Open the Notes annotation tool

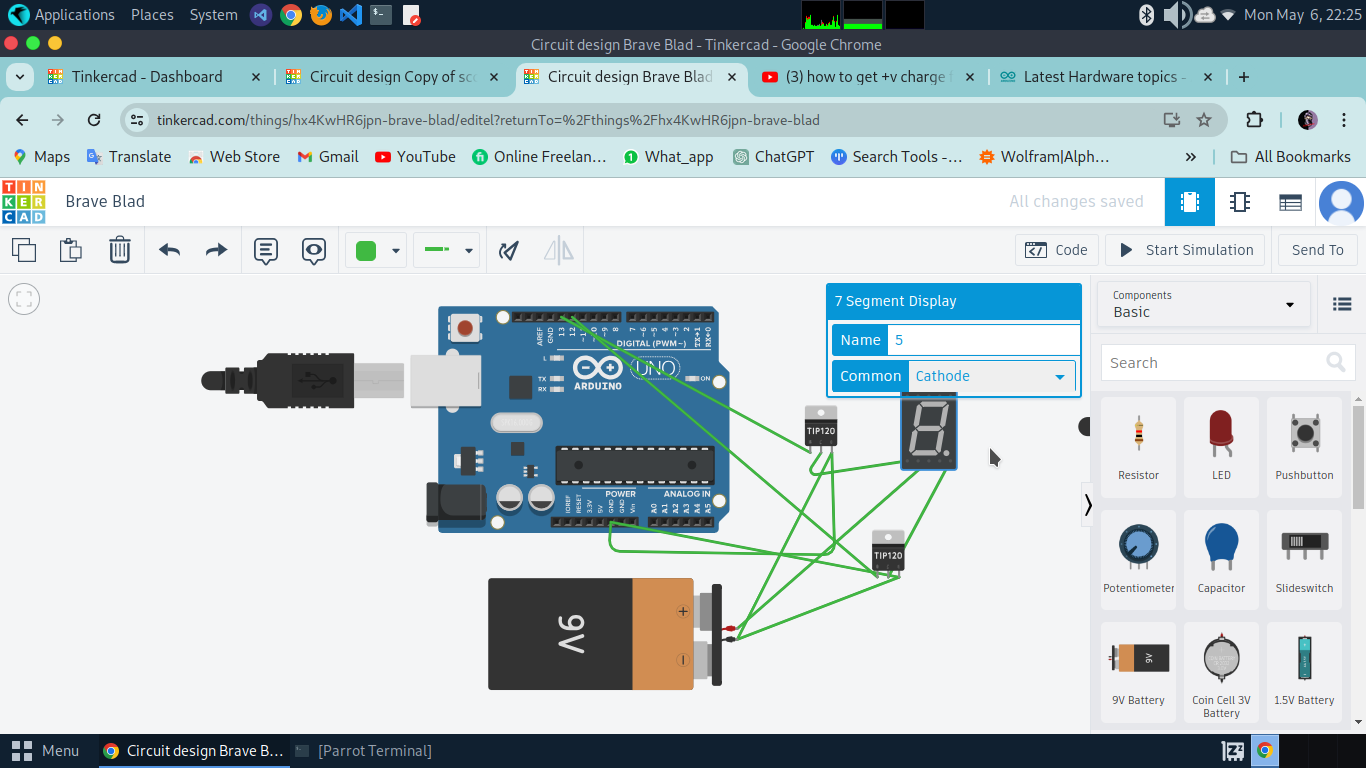pos(265,250)
